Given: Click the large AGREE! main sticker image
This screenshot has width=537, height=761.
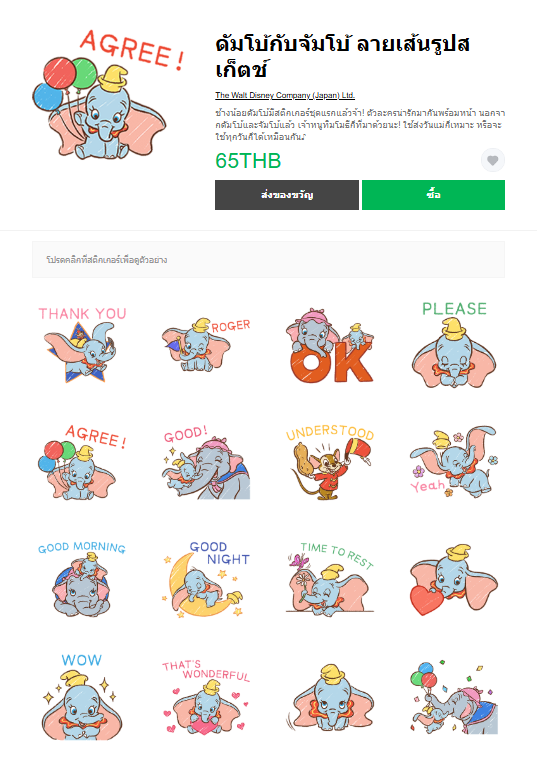Looking at the screenshot, I should click(109, 95).
